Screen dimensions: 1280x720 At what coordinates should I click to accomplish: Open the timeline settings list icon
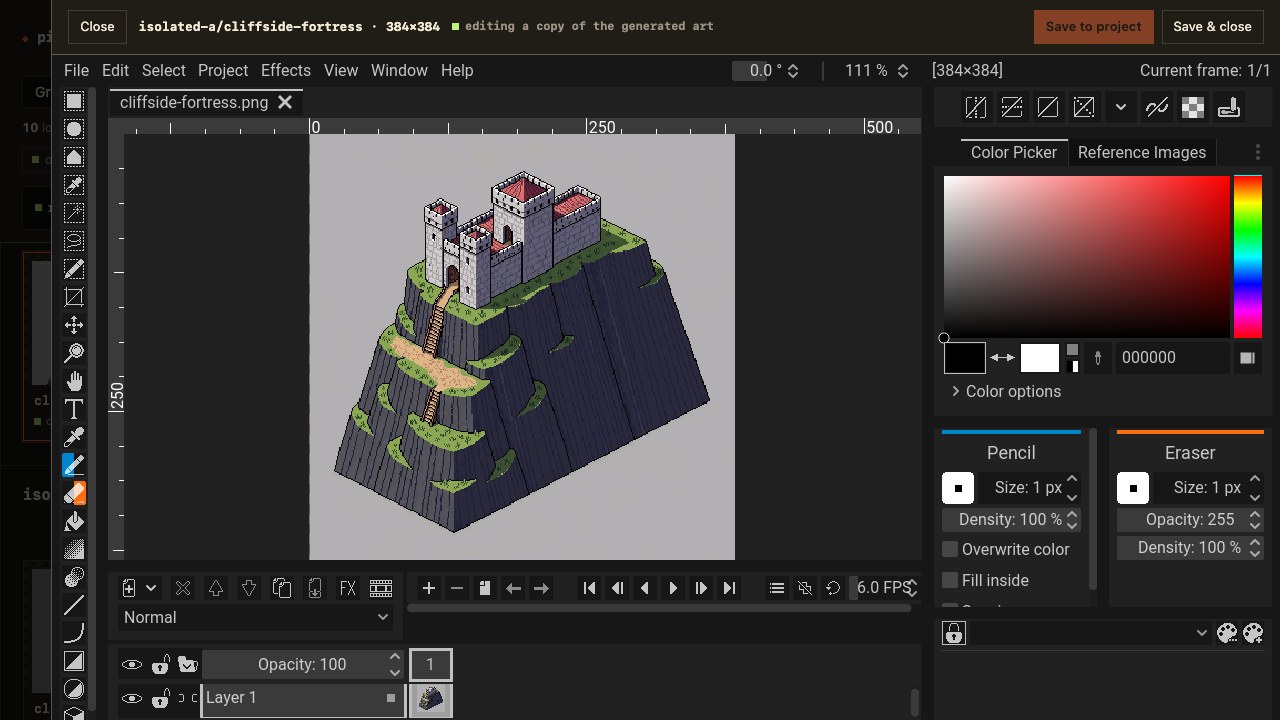click(777, 588)
